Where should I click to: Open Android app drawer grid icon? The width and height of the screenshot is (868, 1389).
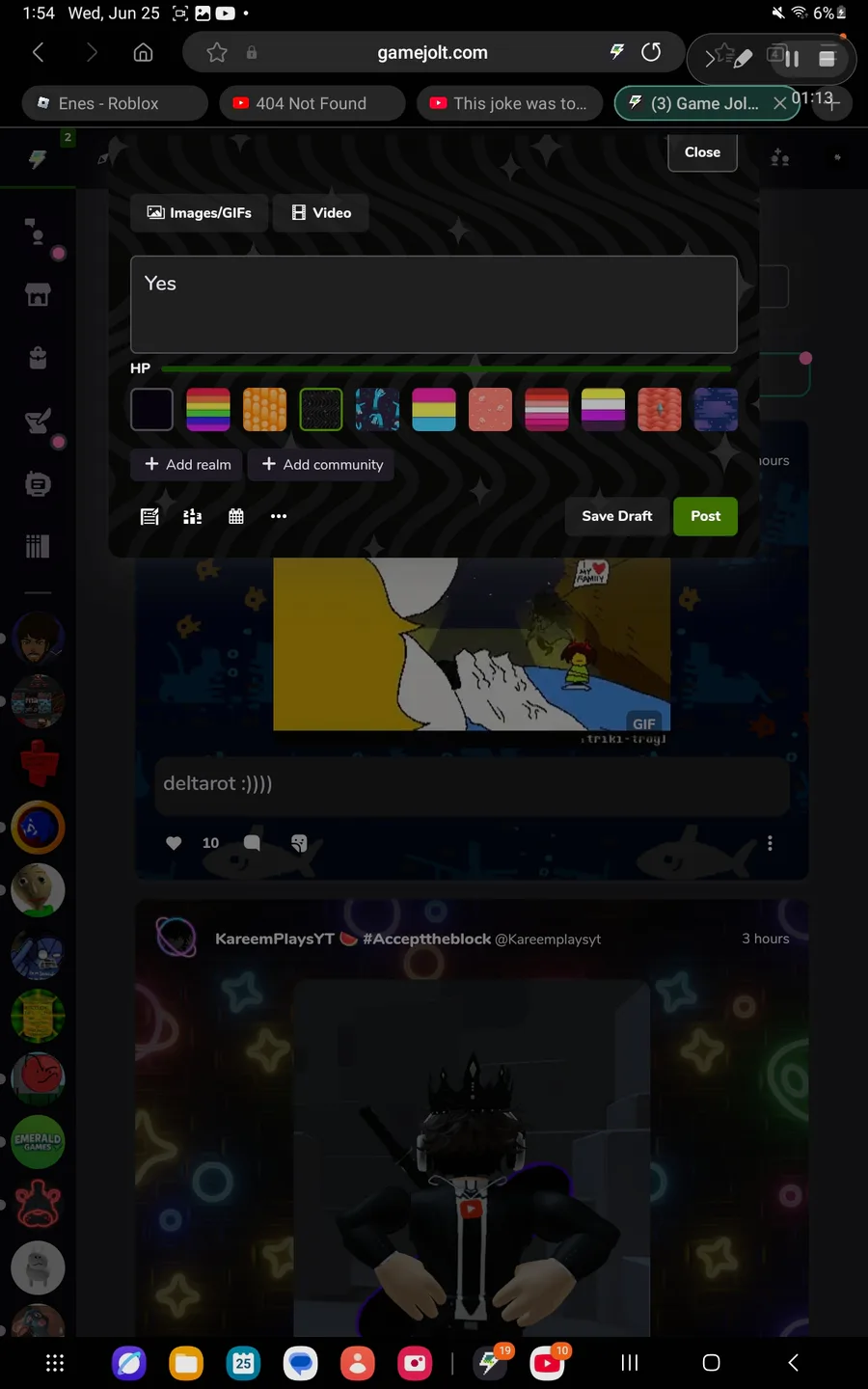[x=55, y=1363]
